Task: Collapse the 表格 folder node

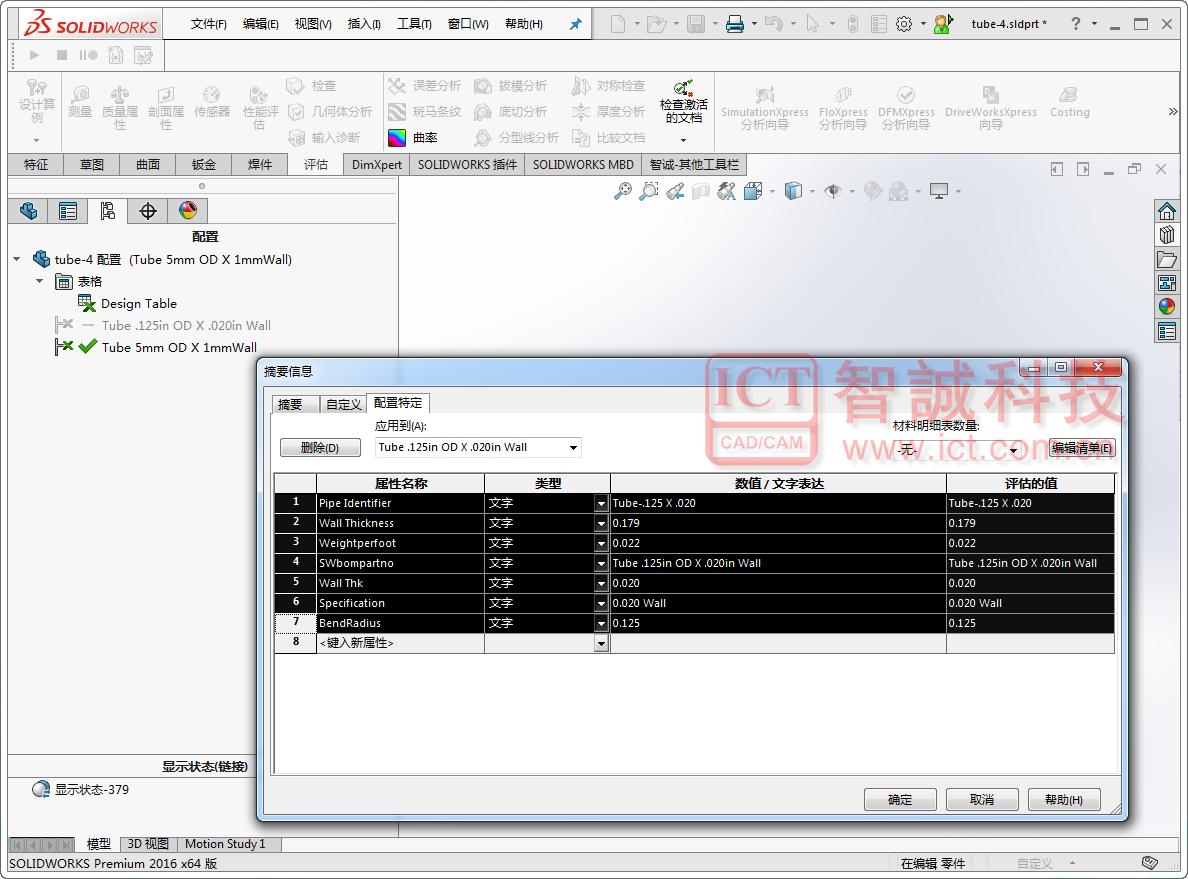Action: pos(39,281)
